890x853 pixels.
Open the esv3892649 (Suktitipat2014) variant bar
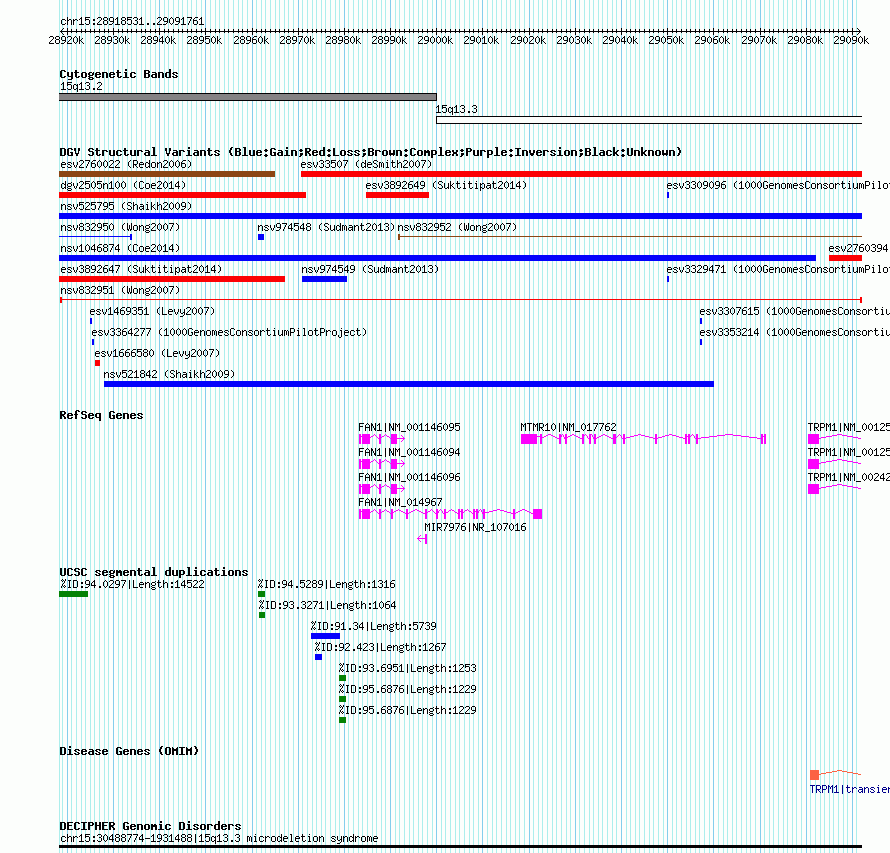pos(397,195)
